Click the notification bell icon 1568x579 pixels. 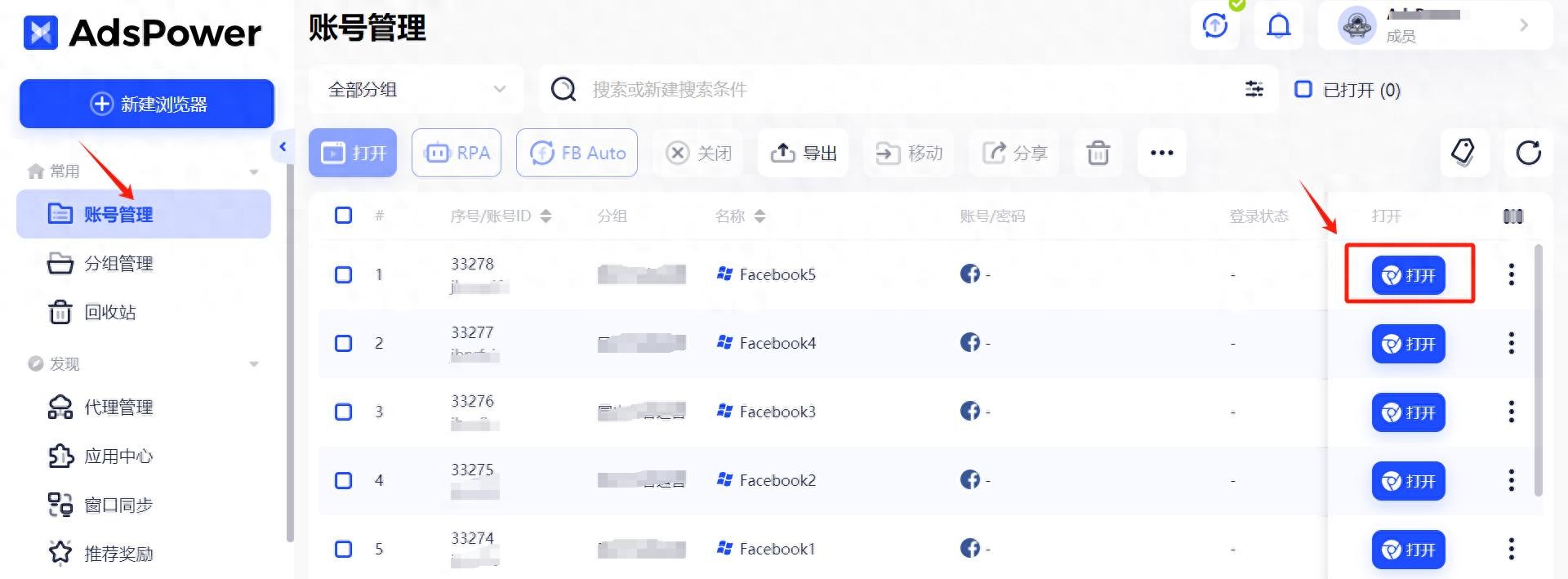click(x=1278, y=26)
